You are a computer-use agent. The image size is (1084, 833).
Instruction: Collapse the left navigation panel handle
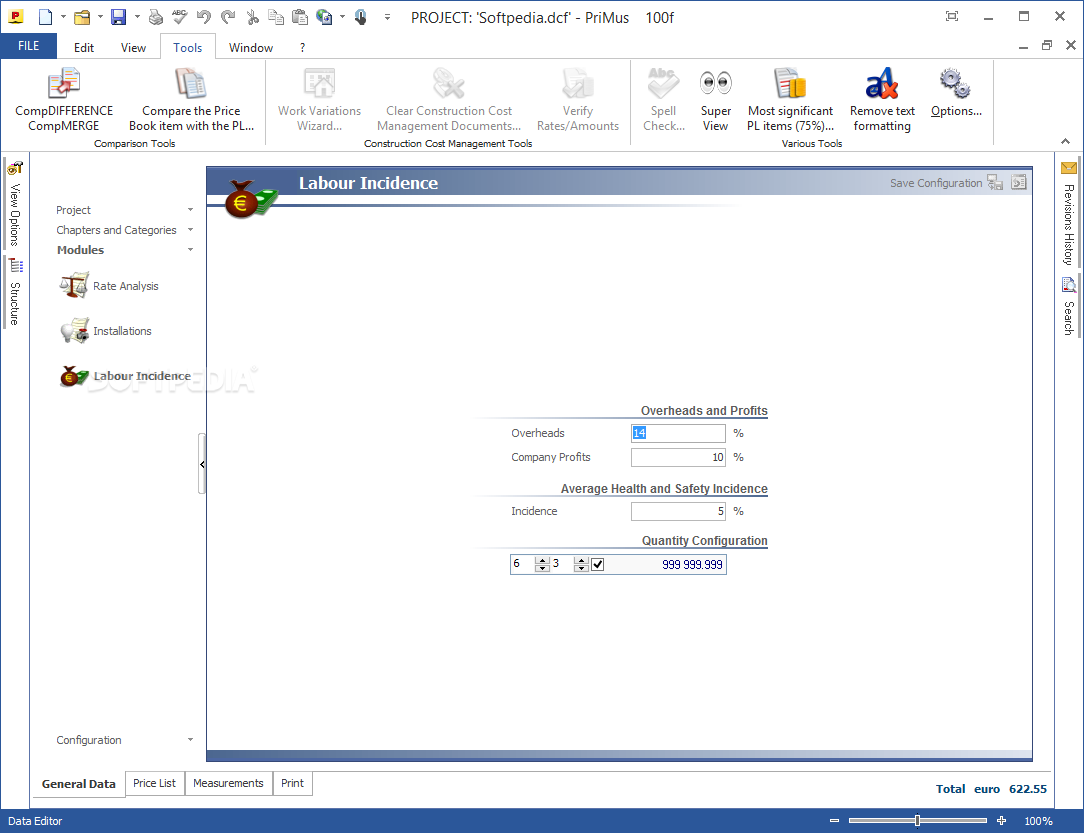click(202, 464)
